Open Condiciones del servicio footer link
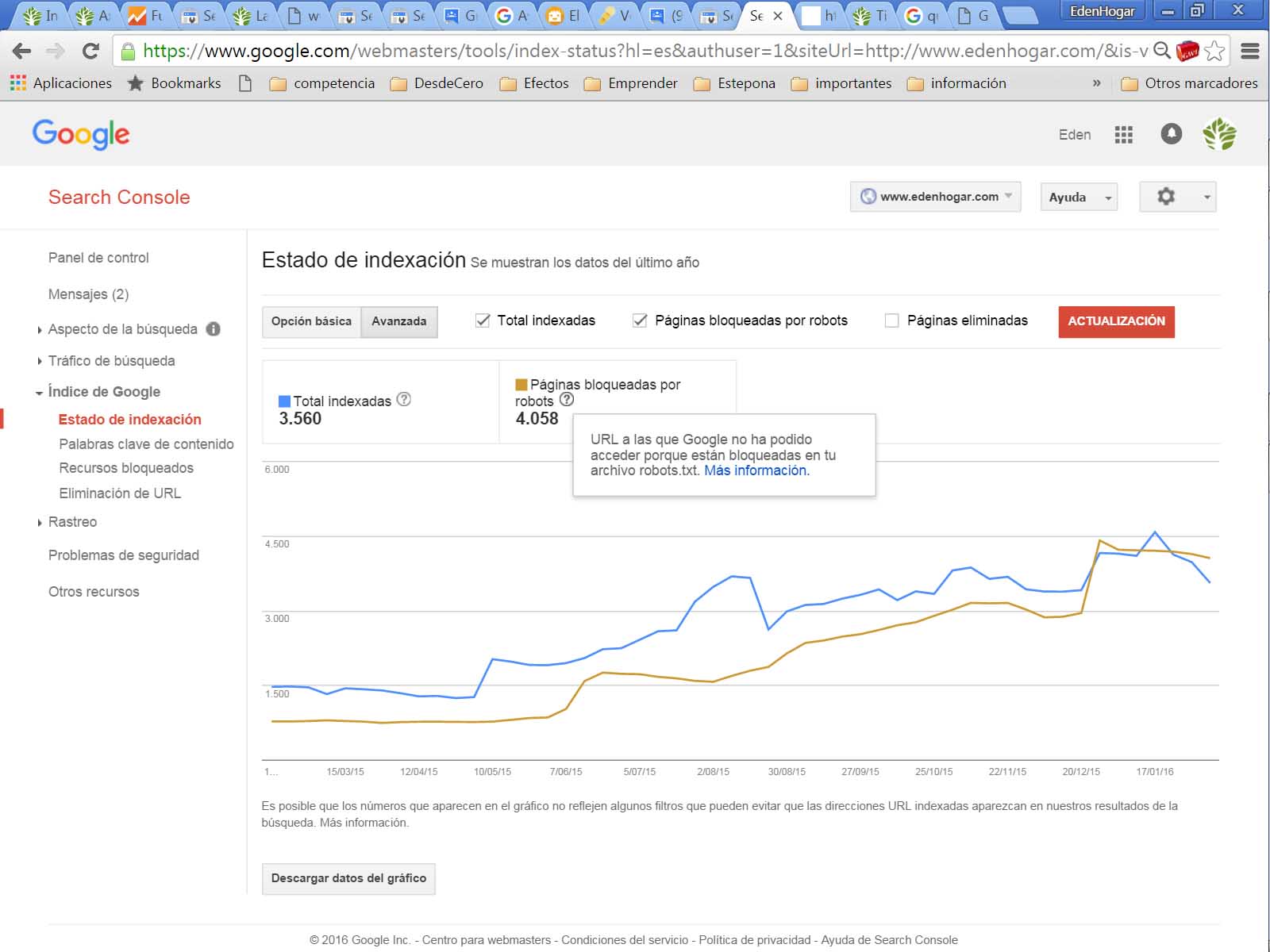The height and width of the screenshot is (952, 1270). click(625, 940)
